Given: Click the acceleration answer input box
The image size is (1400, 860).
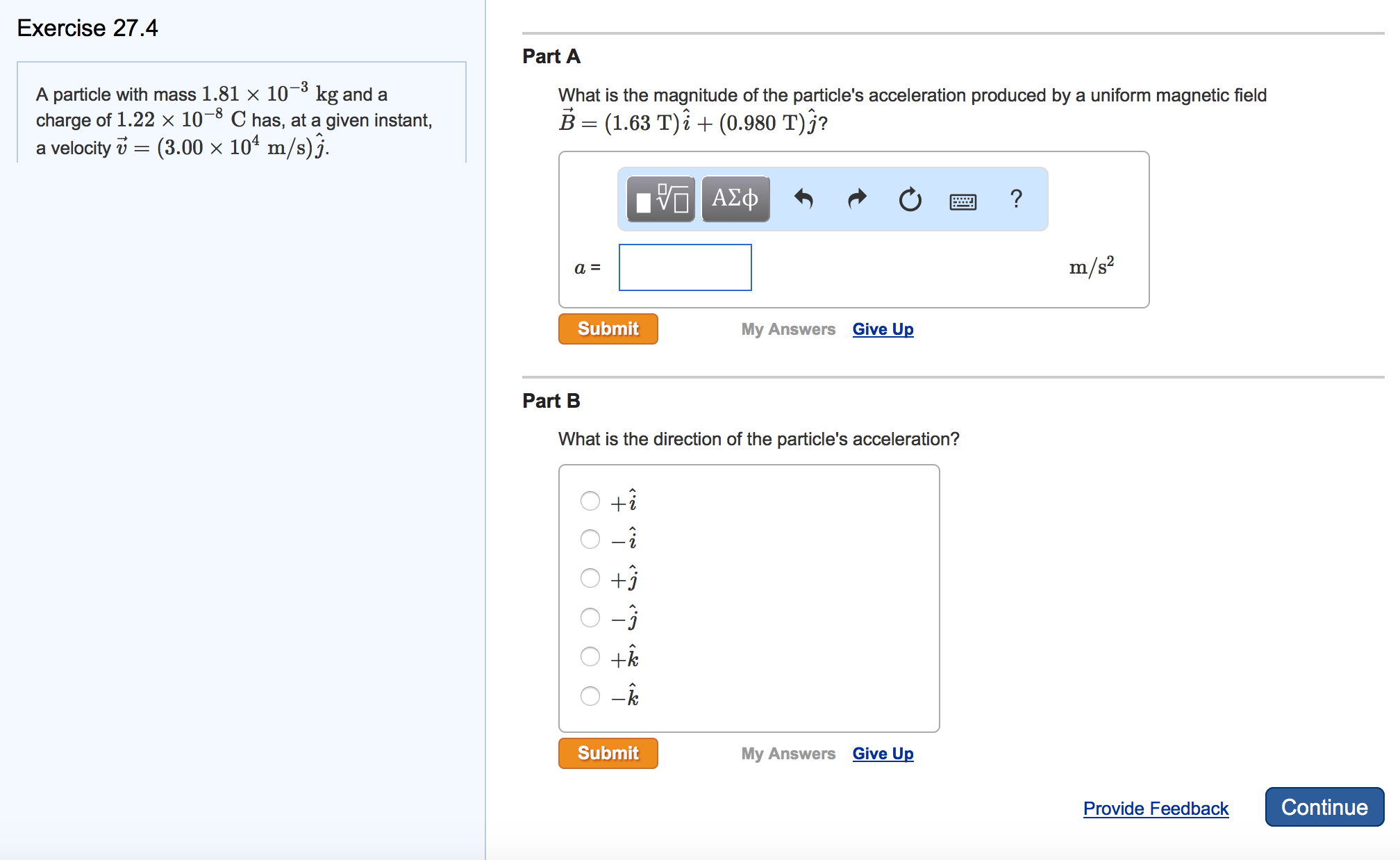Looking at the screenshot, I should pos(685,267).
